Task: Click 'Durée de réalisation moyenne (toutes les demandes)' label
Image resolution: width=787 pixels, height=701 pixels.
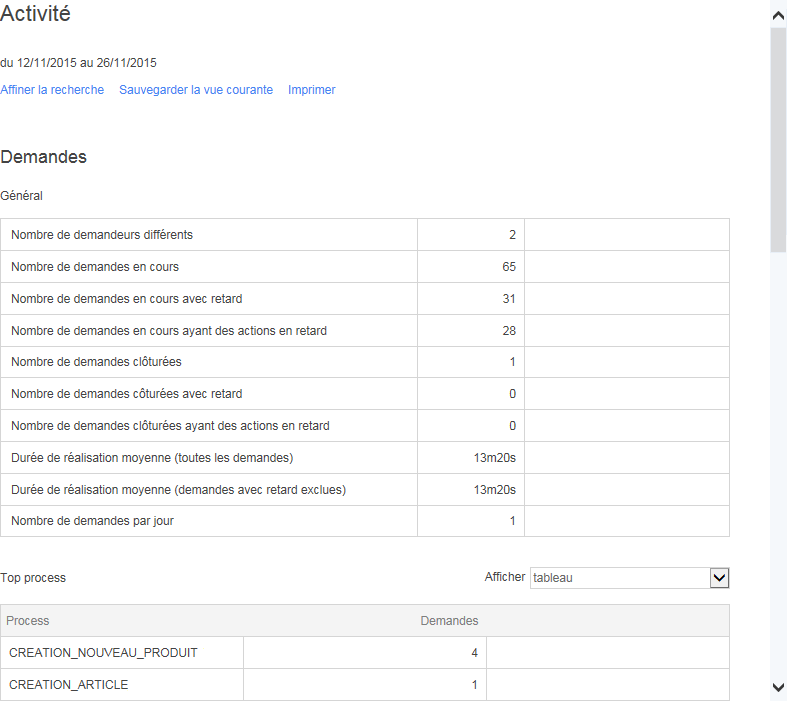Action: click(152, 458)
